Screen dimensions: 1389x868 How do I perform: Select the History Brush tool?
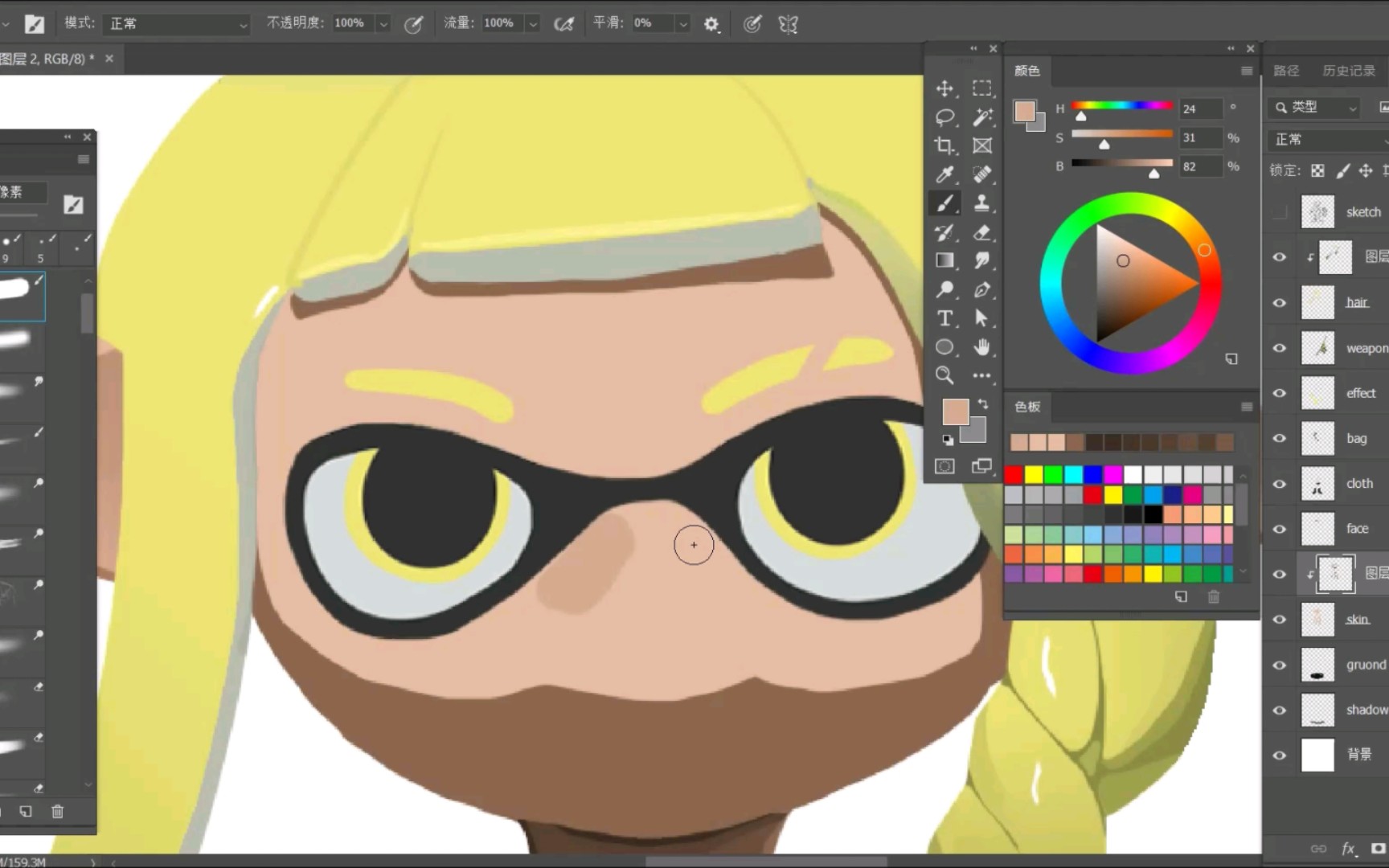click(x=944, y=232)
